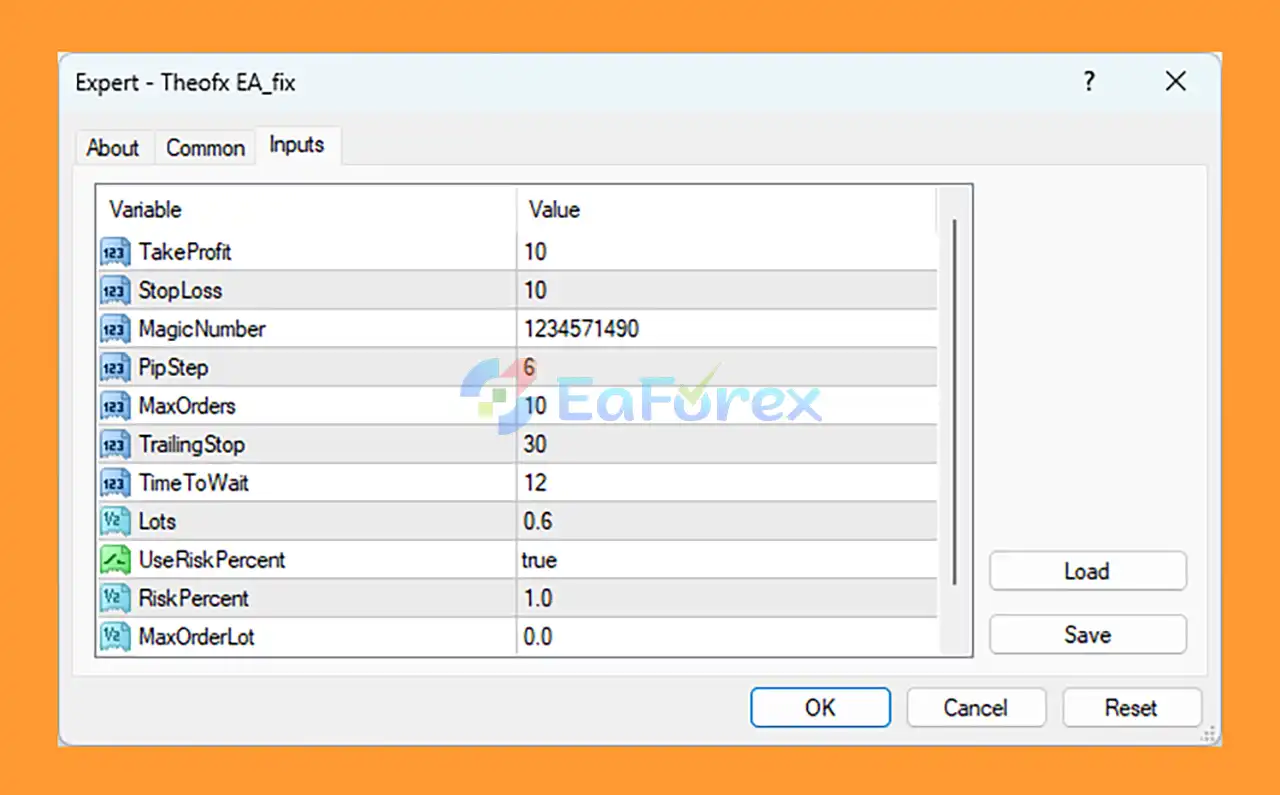1280x795 pixels.
Task: Toggle the UseRiskPercent true value
Action: pos(539,560)
